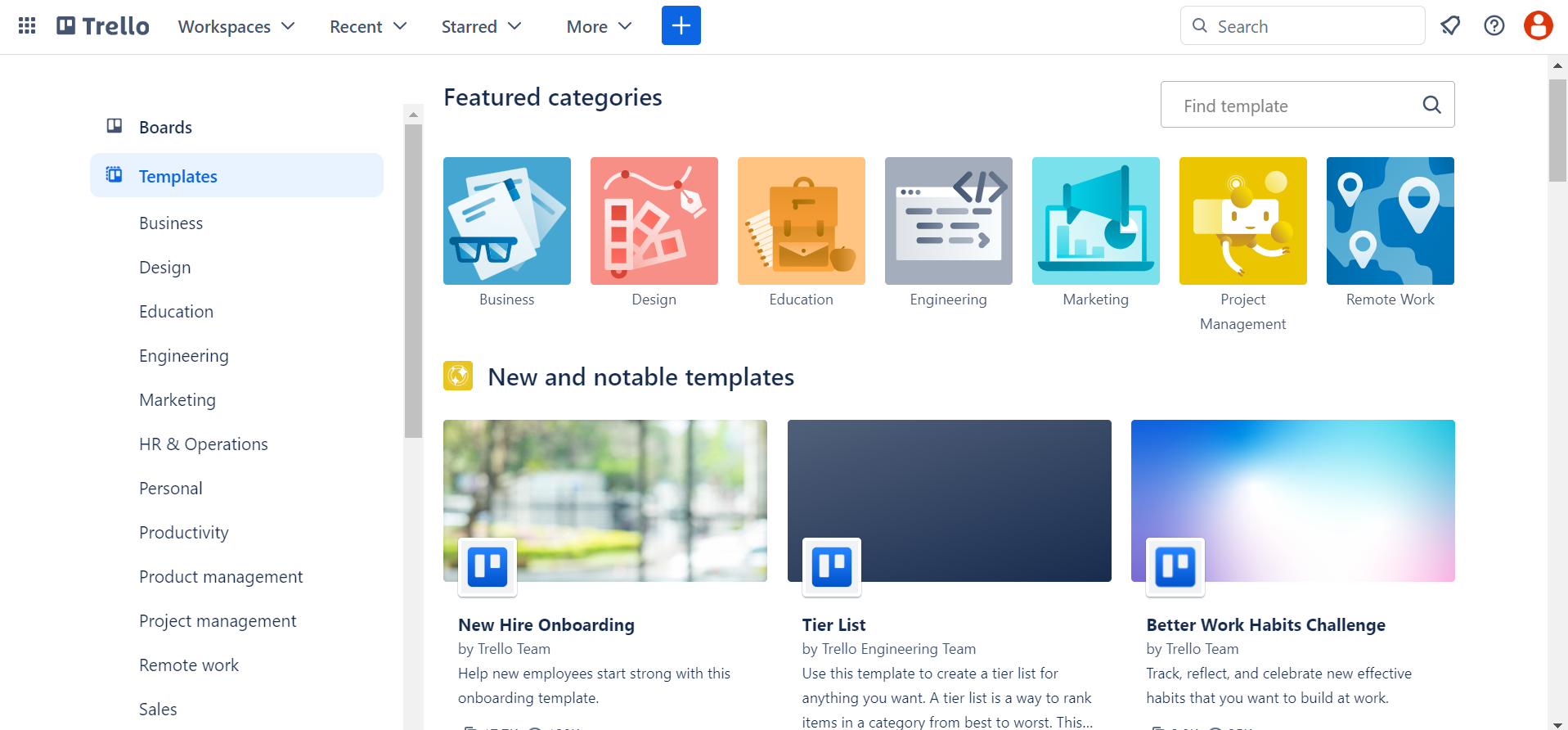The height and width of the screenshot is (730, 1568).
Task: Click the Business label under featured categories
Action: pyautogui.click(x=507, y=300)
